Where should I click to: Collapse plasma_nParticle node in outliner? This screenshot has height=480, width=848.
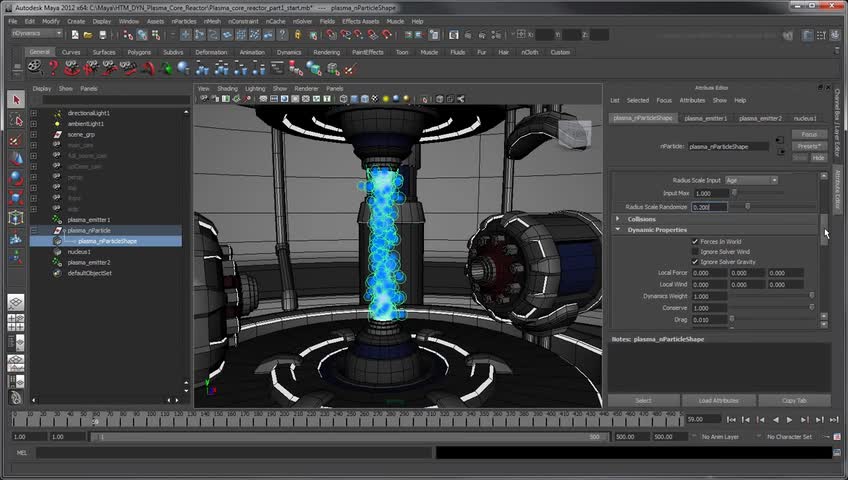click(34, 231)
